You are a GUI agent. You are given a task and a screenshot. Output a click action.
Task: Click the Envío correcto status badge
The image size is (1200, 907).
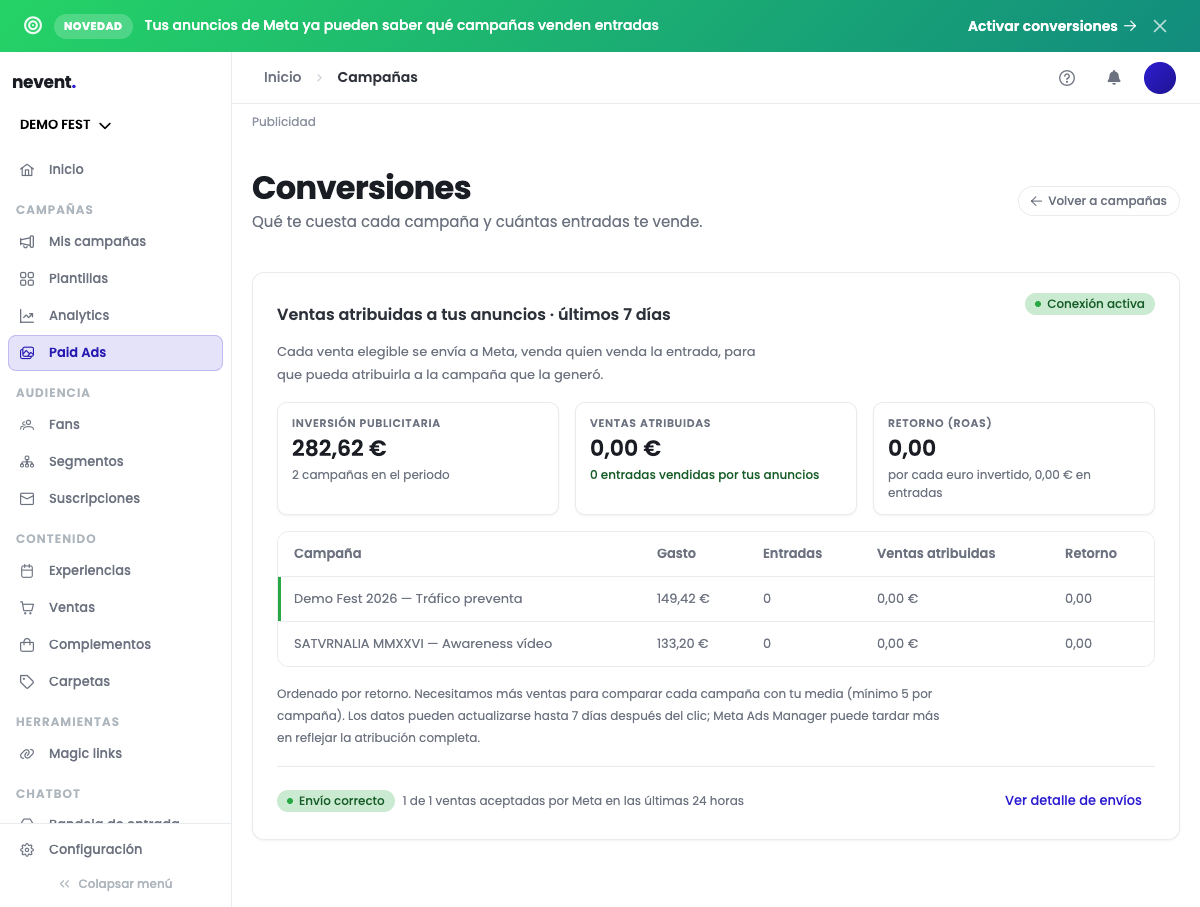click(335, 801)
